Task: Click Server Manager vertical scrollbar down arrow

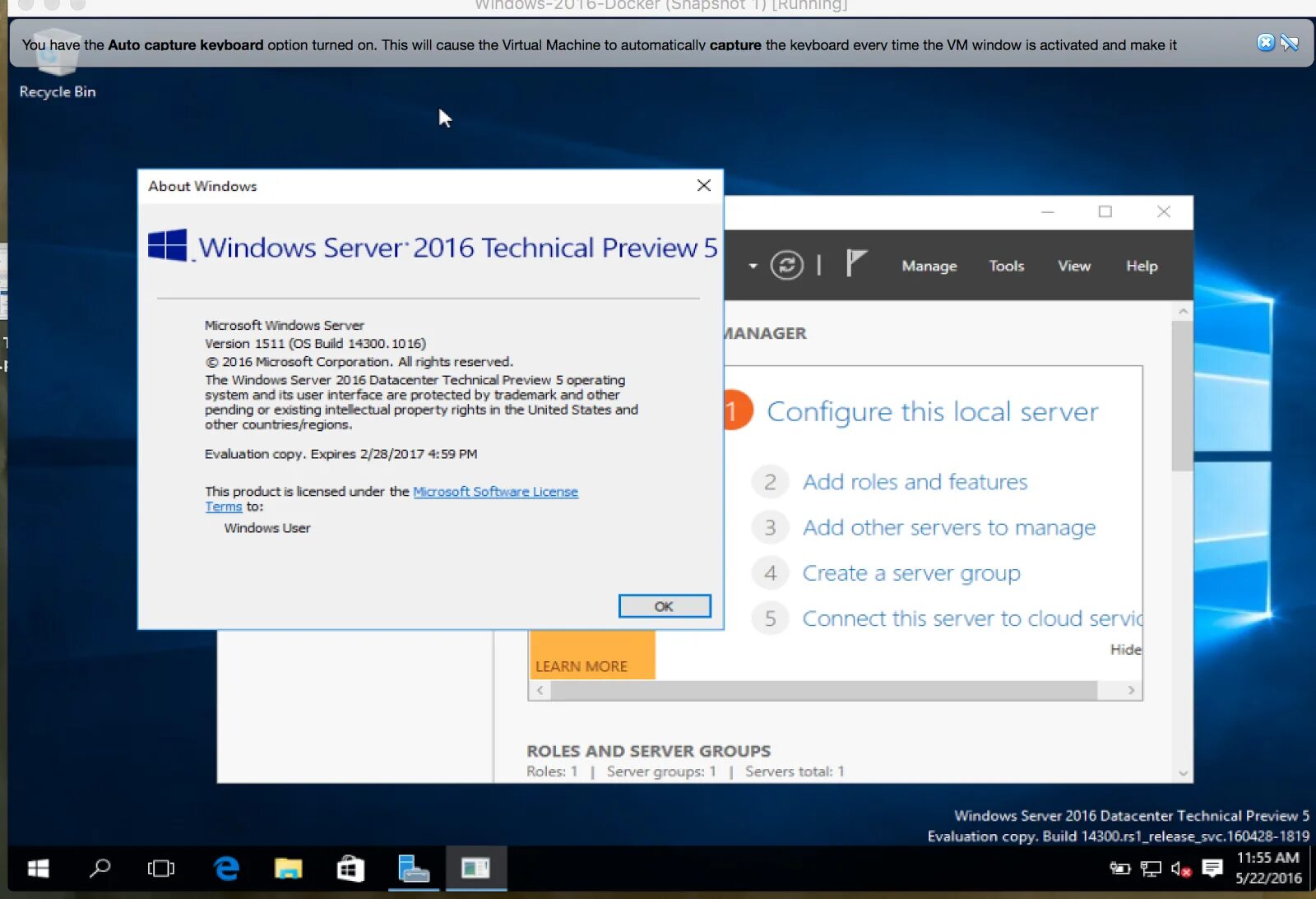Action: tap(1183, 773)
